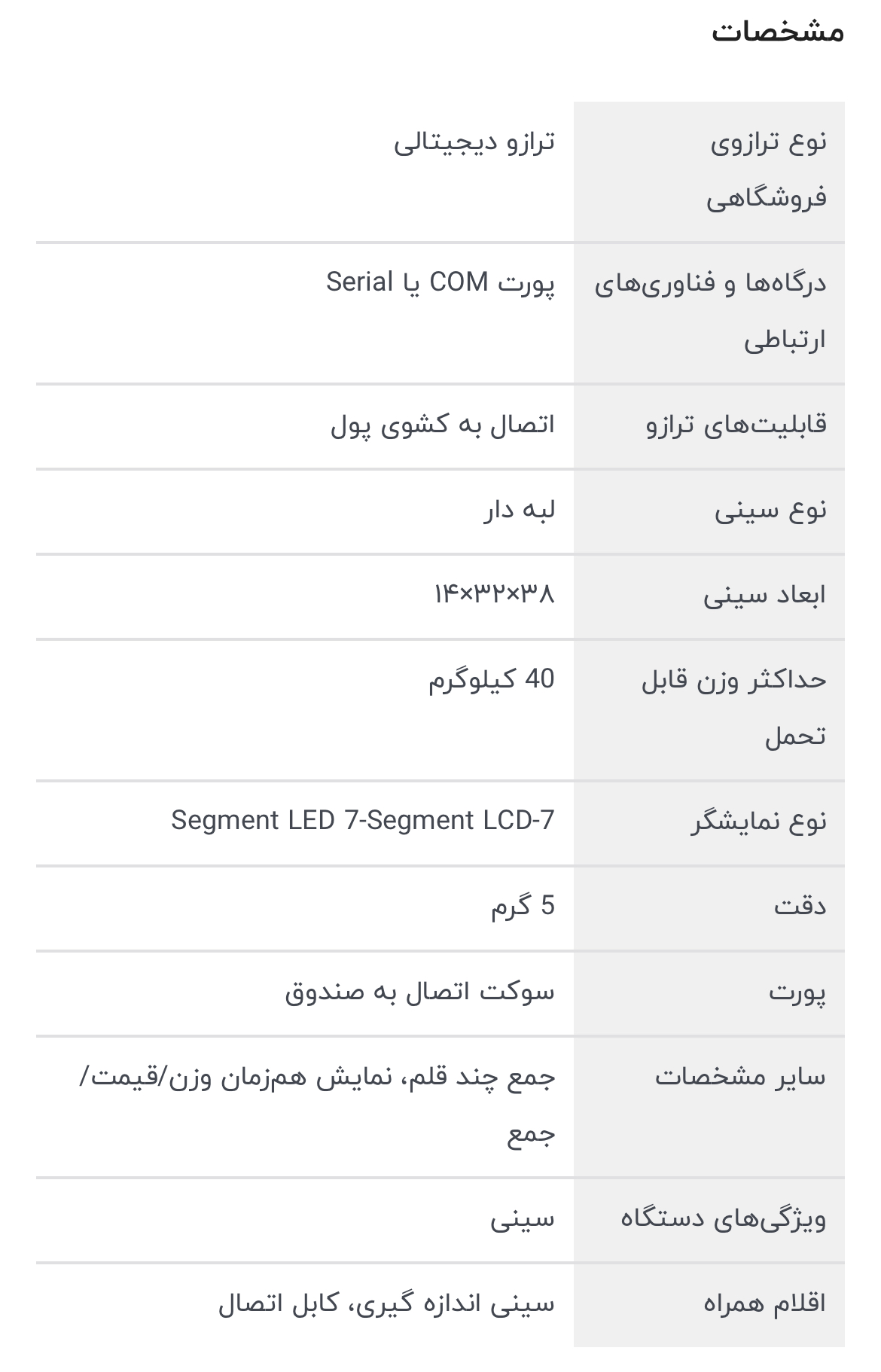
Task: Click the tray dimensions ۱۴×۳۲×۳۸ value
Action: tap(494, 595)
